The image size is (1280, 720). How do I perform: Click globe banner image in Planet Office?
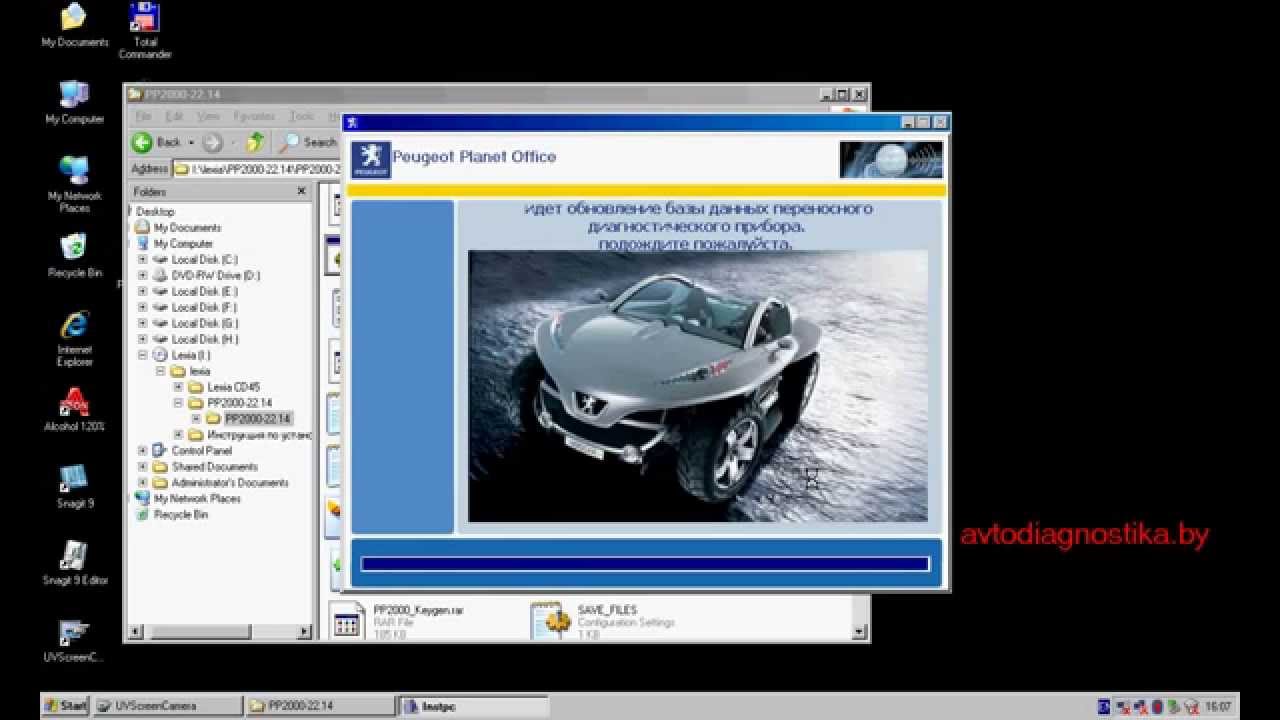891,160
